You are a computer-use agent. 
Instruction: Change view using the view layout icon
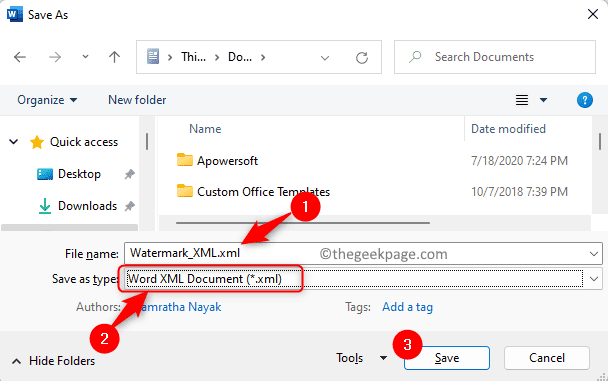pos(522,100)
